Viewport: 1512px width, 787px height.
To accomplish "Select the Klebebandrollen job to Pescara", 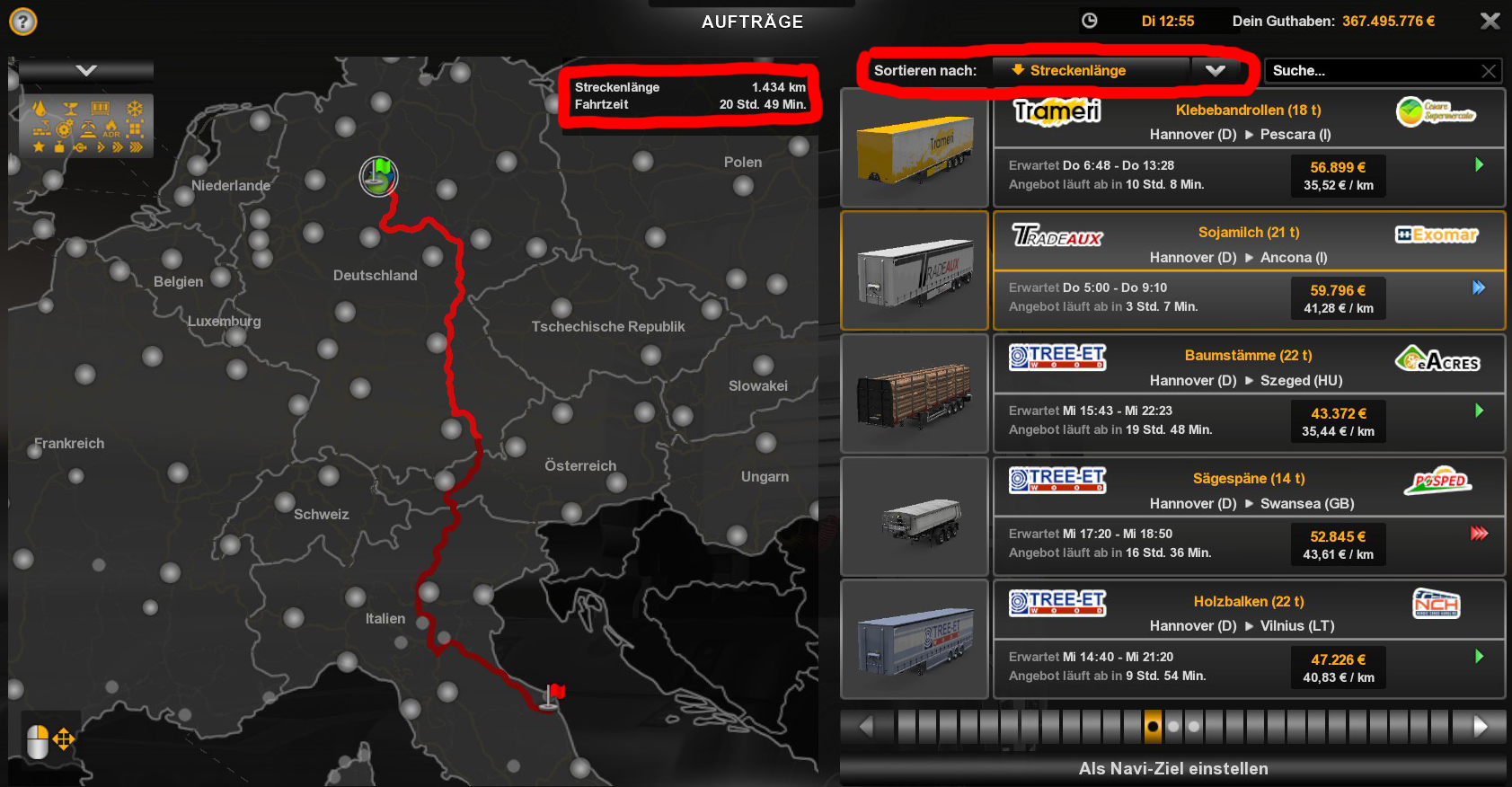I will 1249,147.
